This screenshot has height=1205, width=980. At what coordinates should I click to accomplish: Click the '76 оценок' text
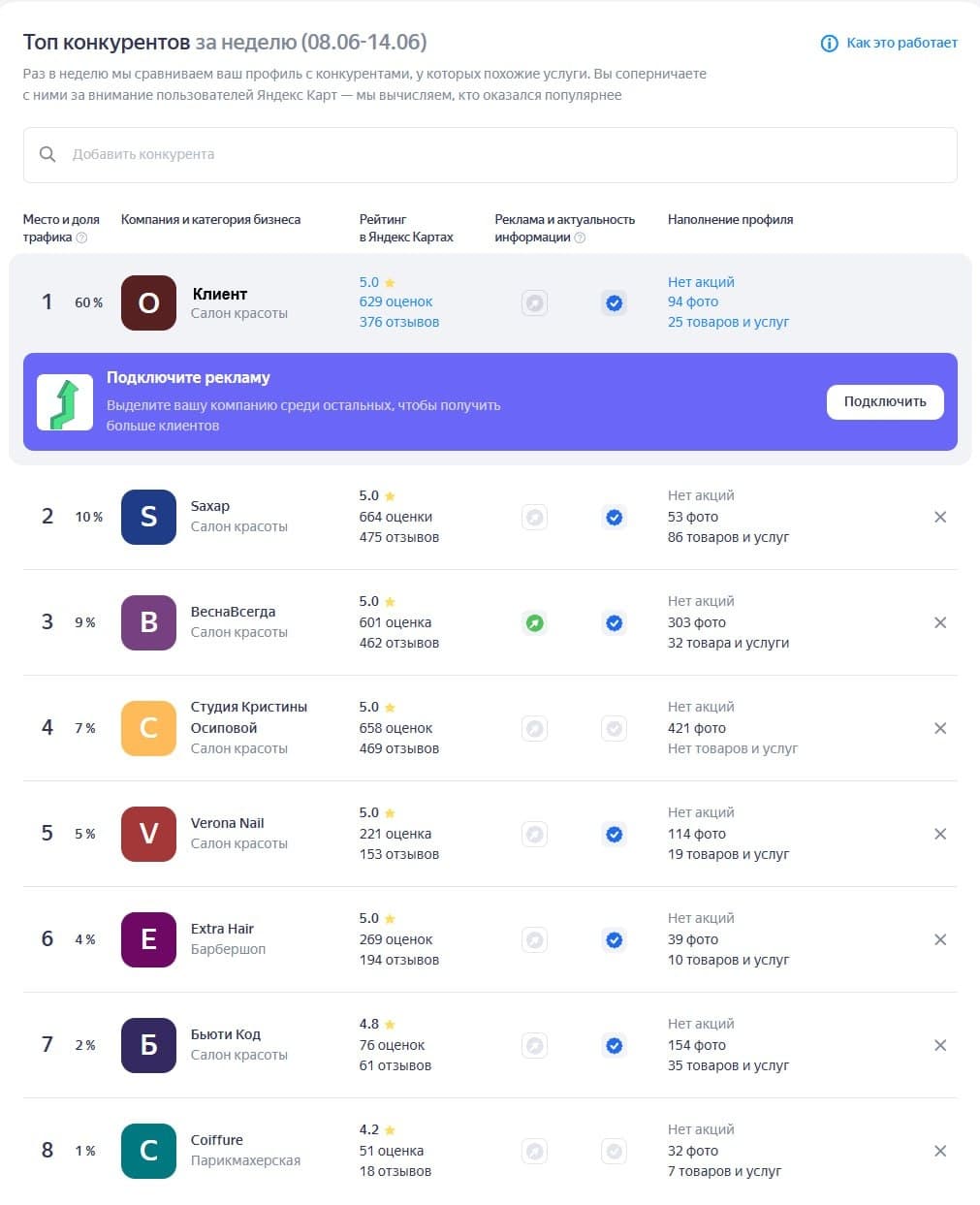click(x=392, y=1045)
